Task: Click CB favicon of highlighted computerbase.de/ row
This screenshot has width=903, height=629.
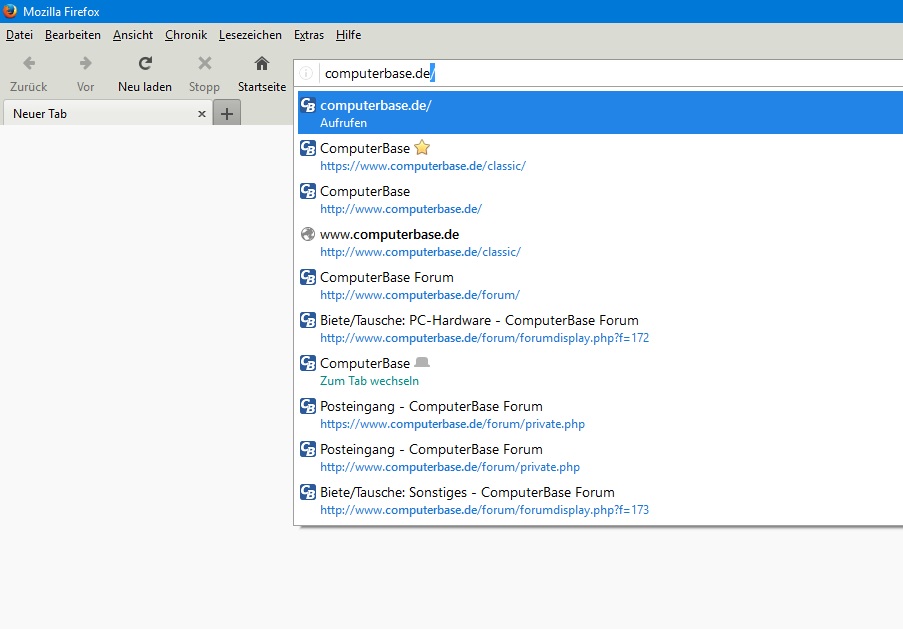Action: pyautogui.click(x=308, y=105)
